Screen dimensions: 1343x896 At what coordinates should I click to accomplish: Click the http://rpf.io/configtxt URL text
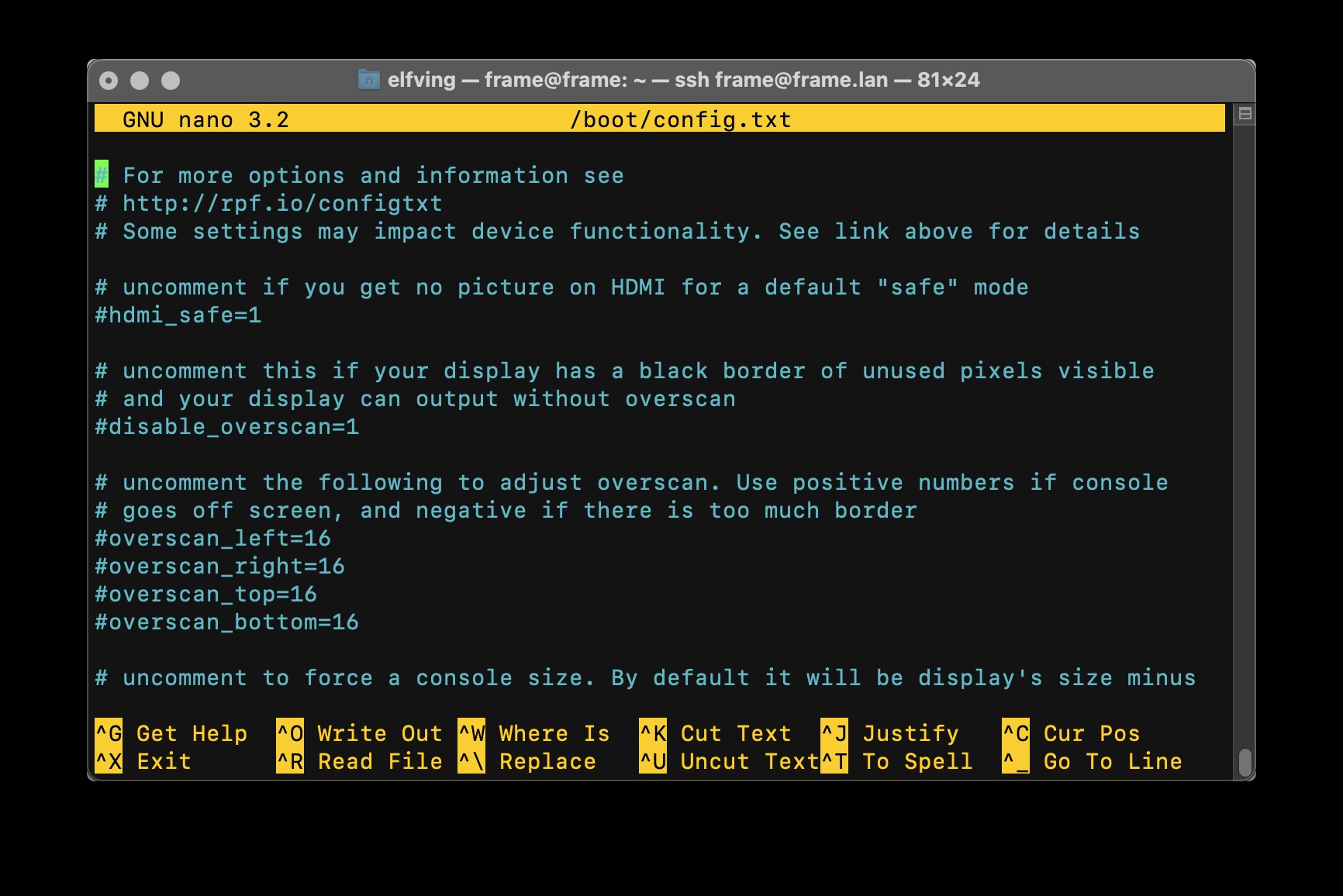click(x=283, y=203)
